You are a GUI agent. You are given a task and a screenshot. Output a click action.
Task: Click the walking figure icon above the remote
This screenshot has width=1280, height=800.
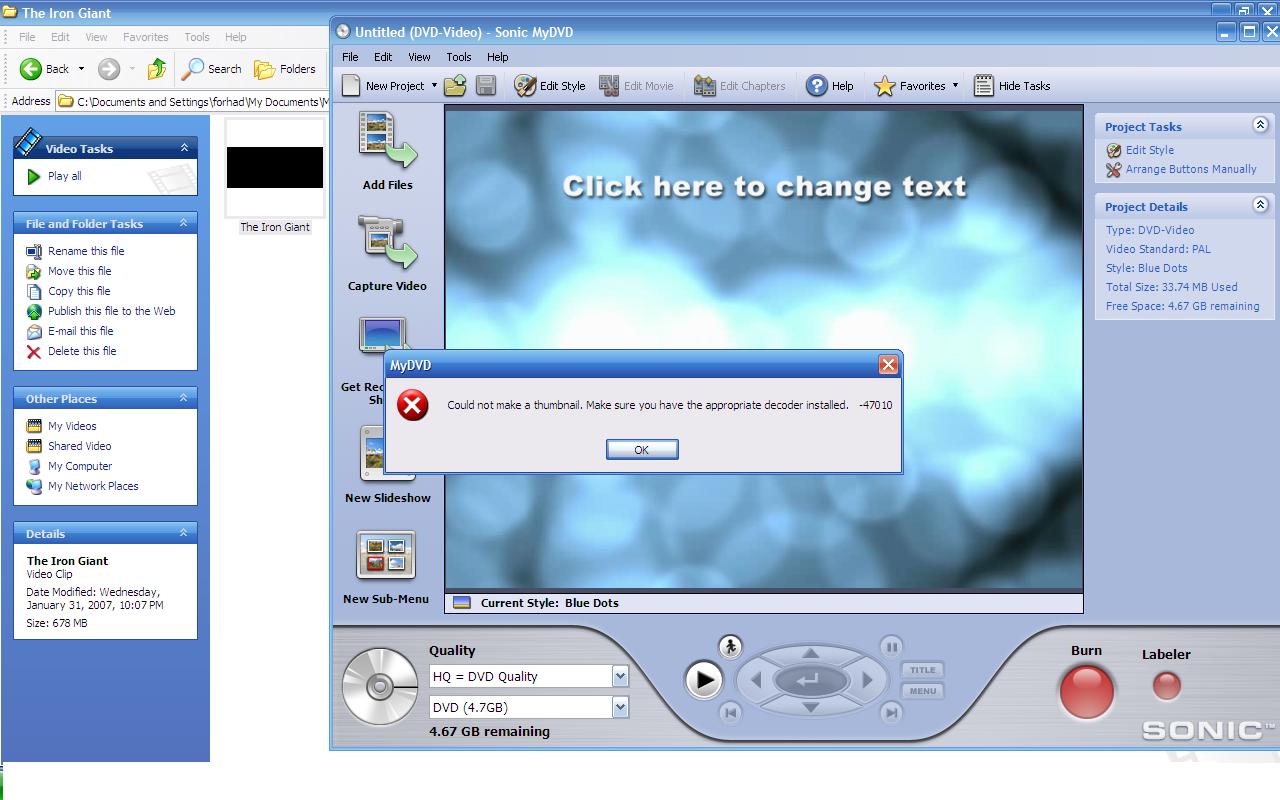point(730,646)
